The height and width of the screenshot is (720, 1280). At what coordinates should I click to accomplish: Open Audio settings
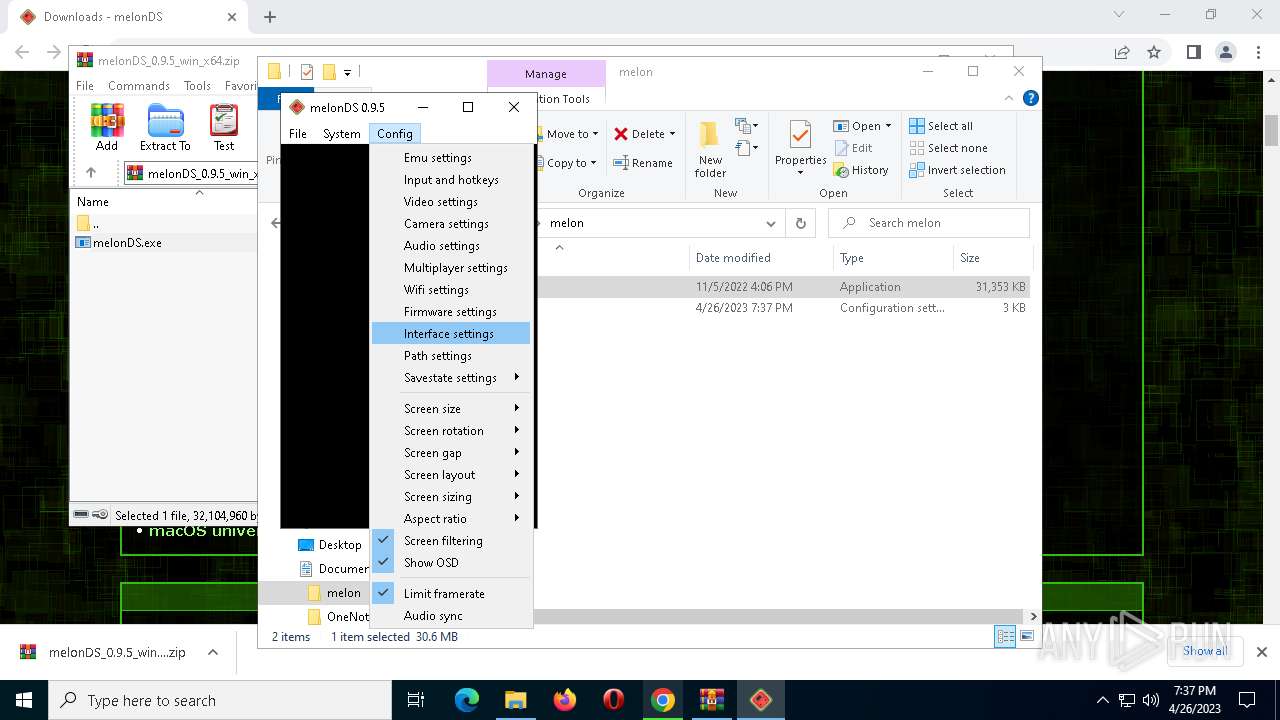pyautogui.click(x=451, y=246)
